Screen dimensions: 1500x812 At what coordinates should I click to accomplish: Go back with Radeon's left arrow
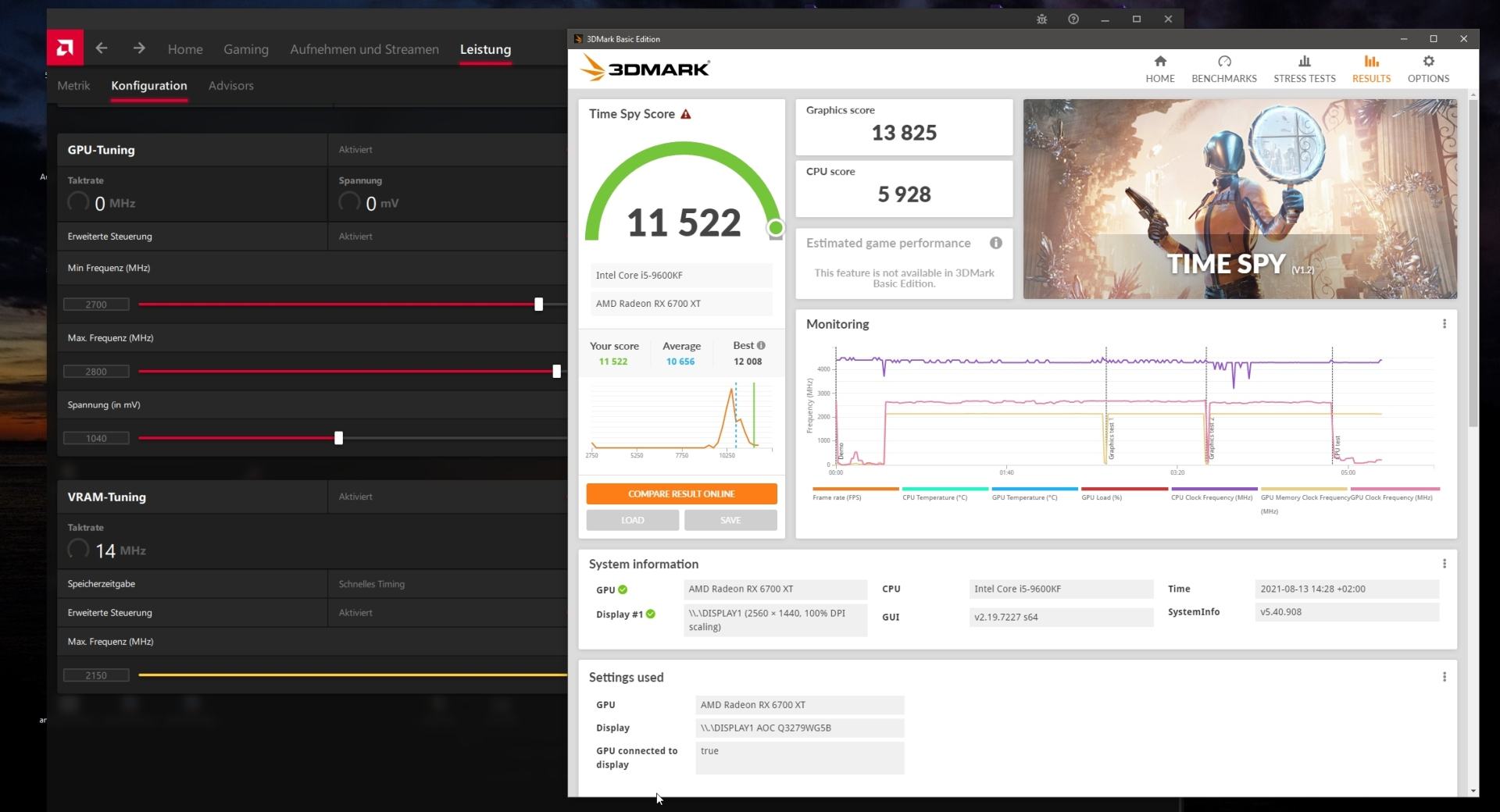[102, 48]
